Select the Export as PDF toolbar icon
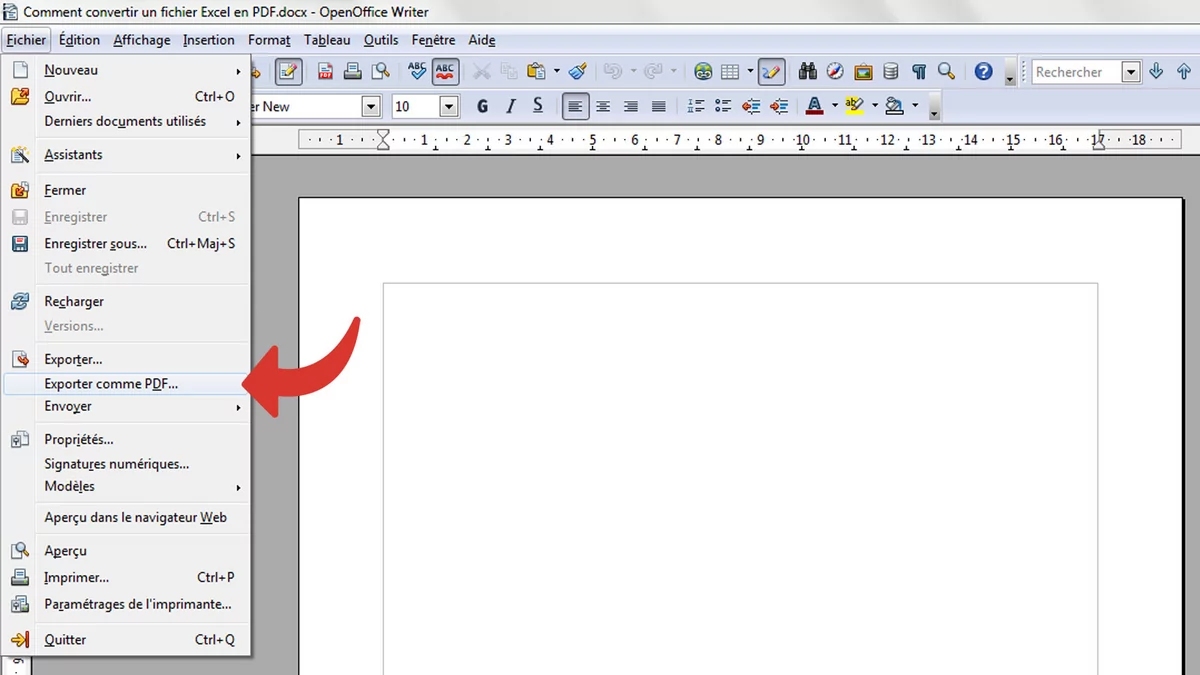The image size is (1200, 675). pos(324,72)
